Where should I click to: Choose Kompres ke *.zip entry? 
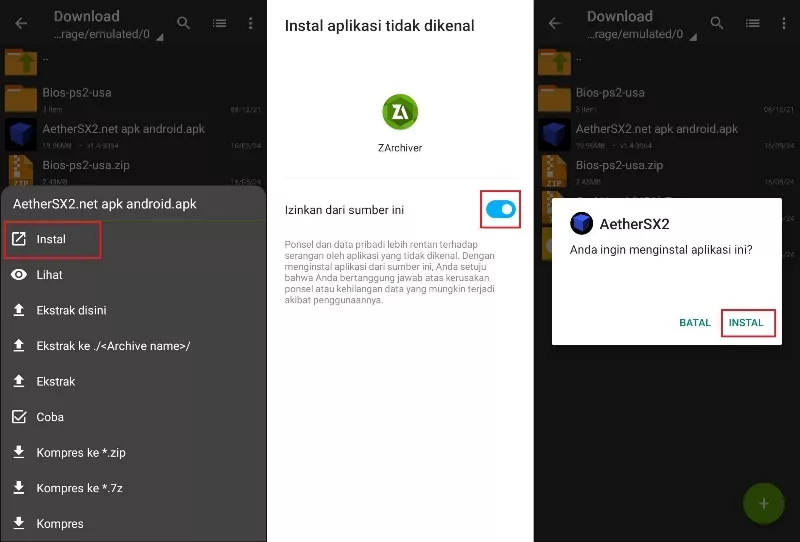(133, 453)
